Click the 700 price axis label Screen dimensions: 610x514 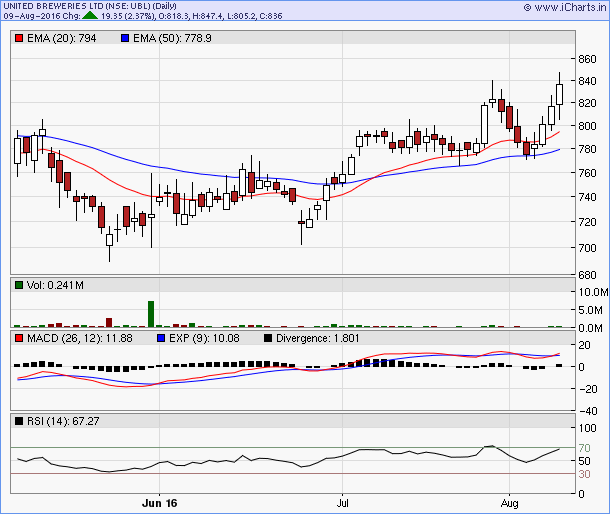[x=587, y=248]
